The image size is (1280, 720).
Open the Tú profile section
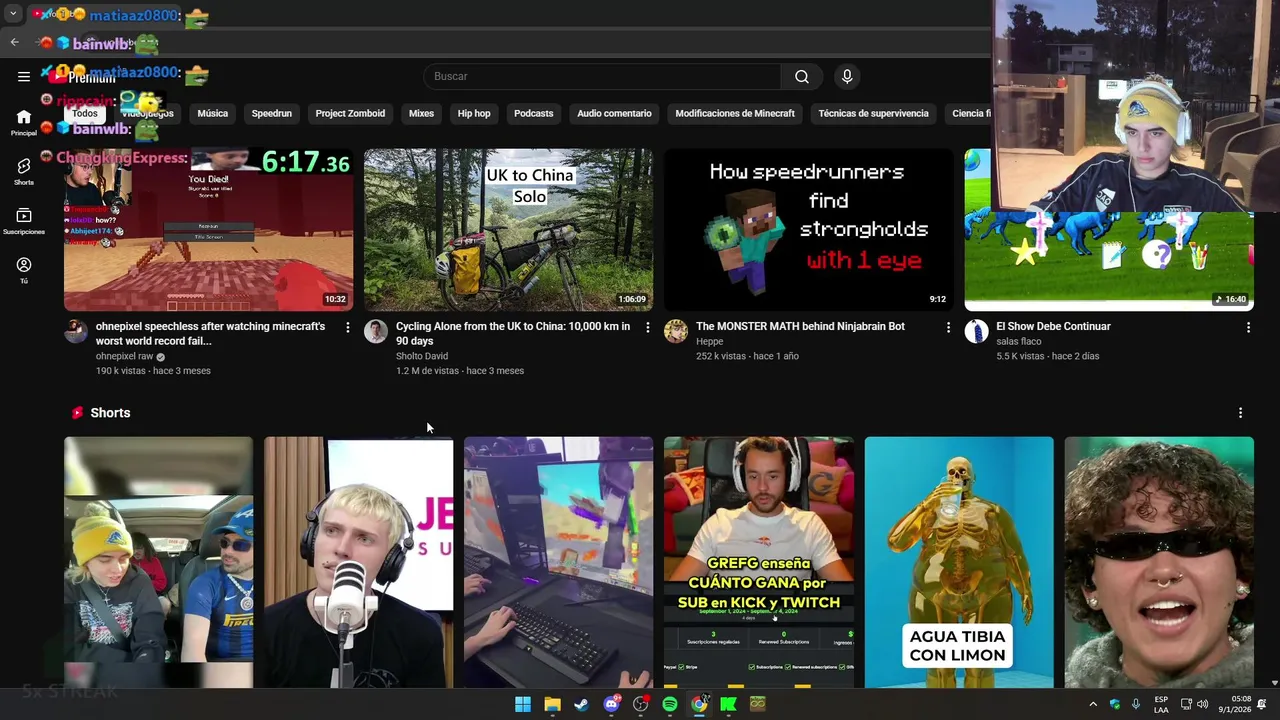24,270
